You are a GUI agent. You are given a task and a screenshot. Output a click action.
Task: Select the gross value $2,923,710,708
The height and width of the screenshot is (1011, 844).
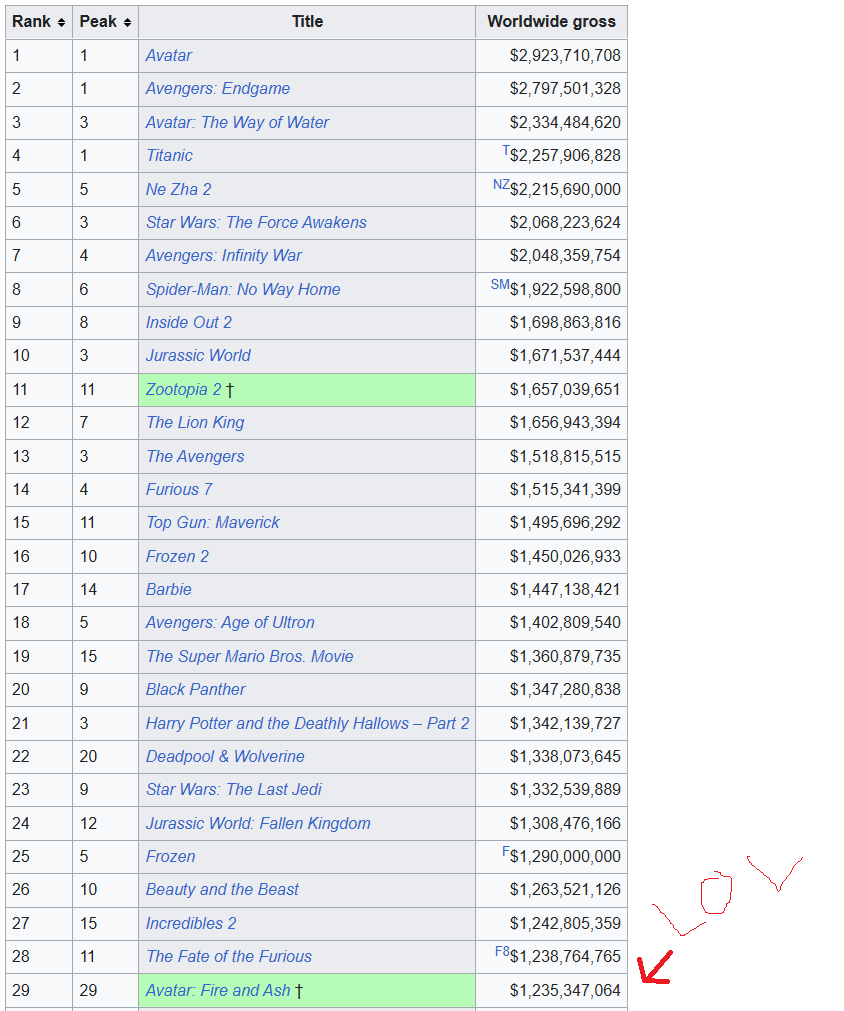565,55
